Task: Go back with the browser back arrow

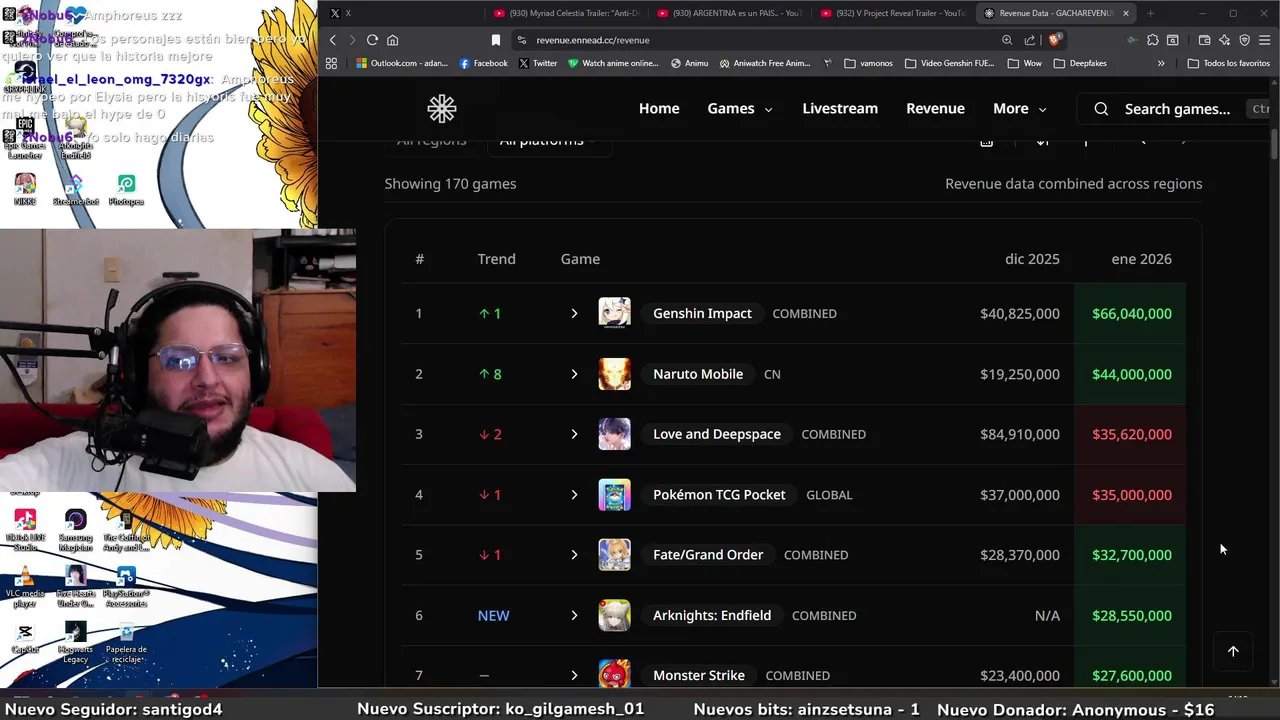Action: [333, 40]
